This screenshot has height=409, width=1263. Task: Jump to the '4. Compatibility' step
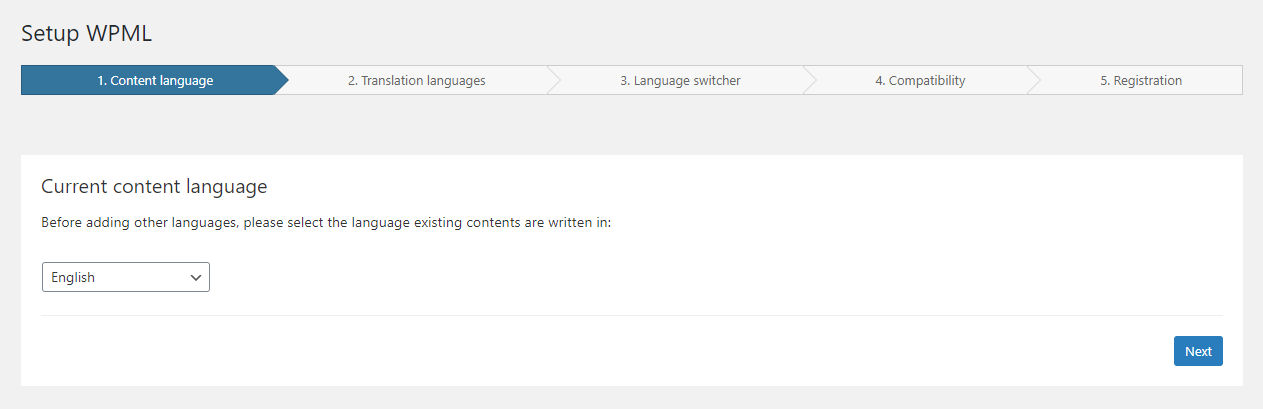click(920, 81)
